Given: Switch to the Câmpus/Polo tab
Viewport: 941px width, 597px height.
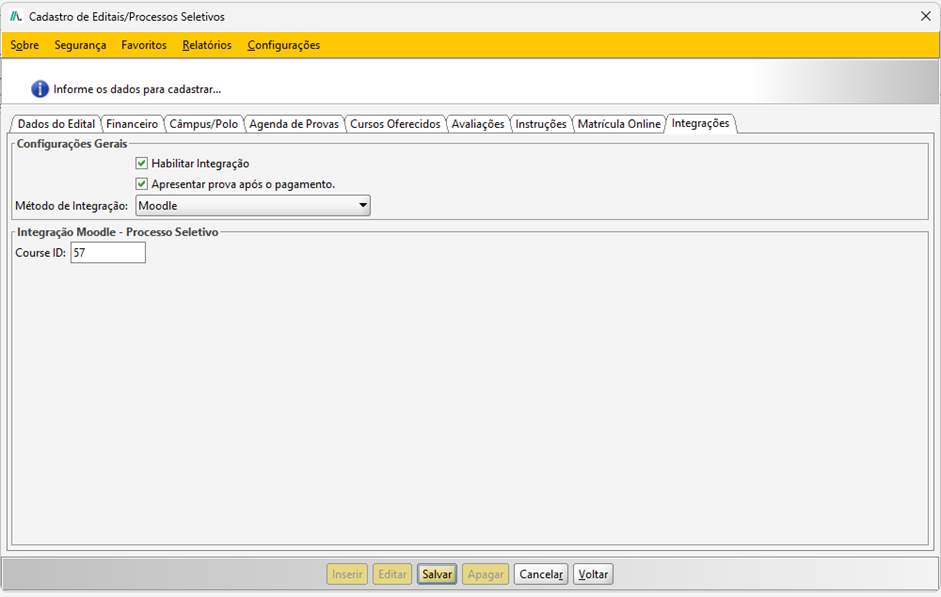Looking at the screenshot, I should (203, 124).
